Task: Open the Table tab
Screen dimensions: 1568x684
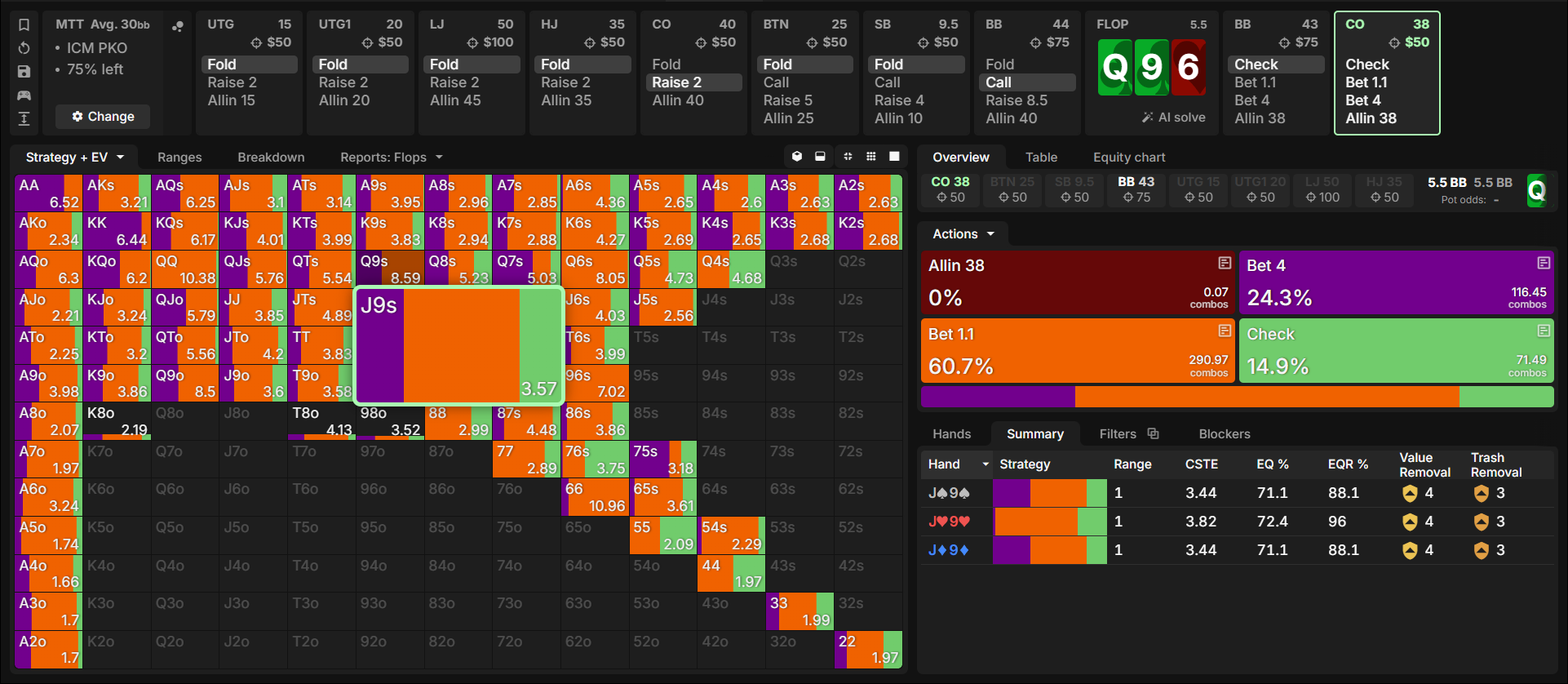Action: click(x=1041, y=158)
